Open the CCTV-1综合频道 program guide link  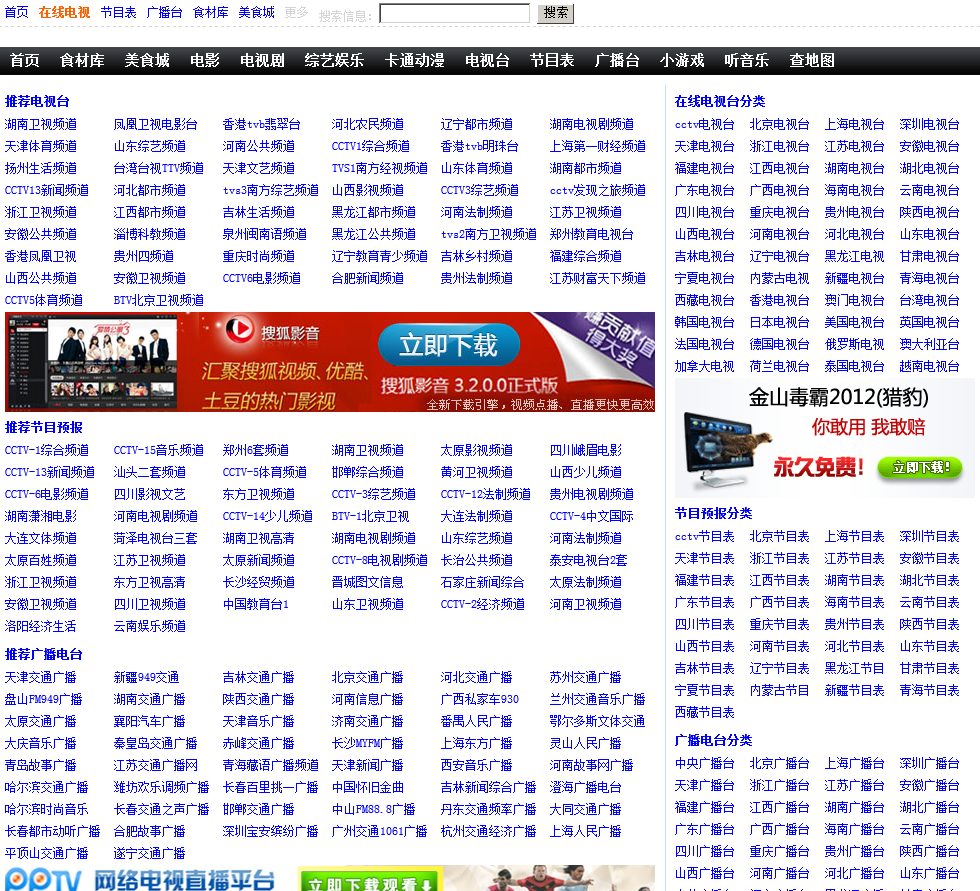(x=47, y=450)
